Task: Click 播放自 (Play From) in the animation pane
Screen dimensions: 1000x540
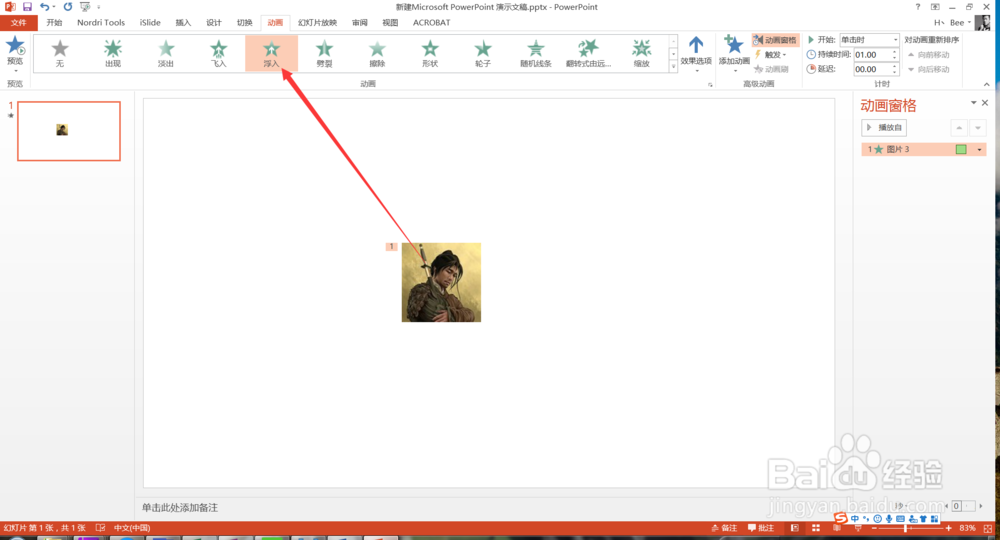Action: [x=884, y=128]
